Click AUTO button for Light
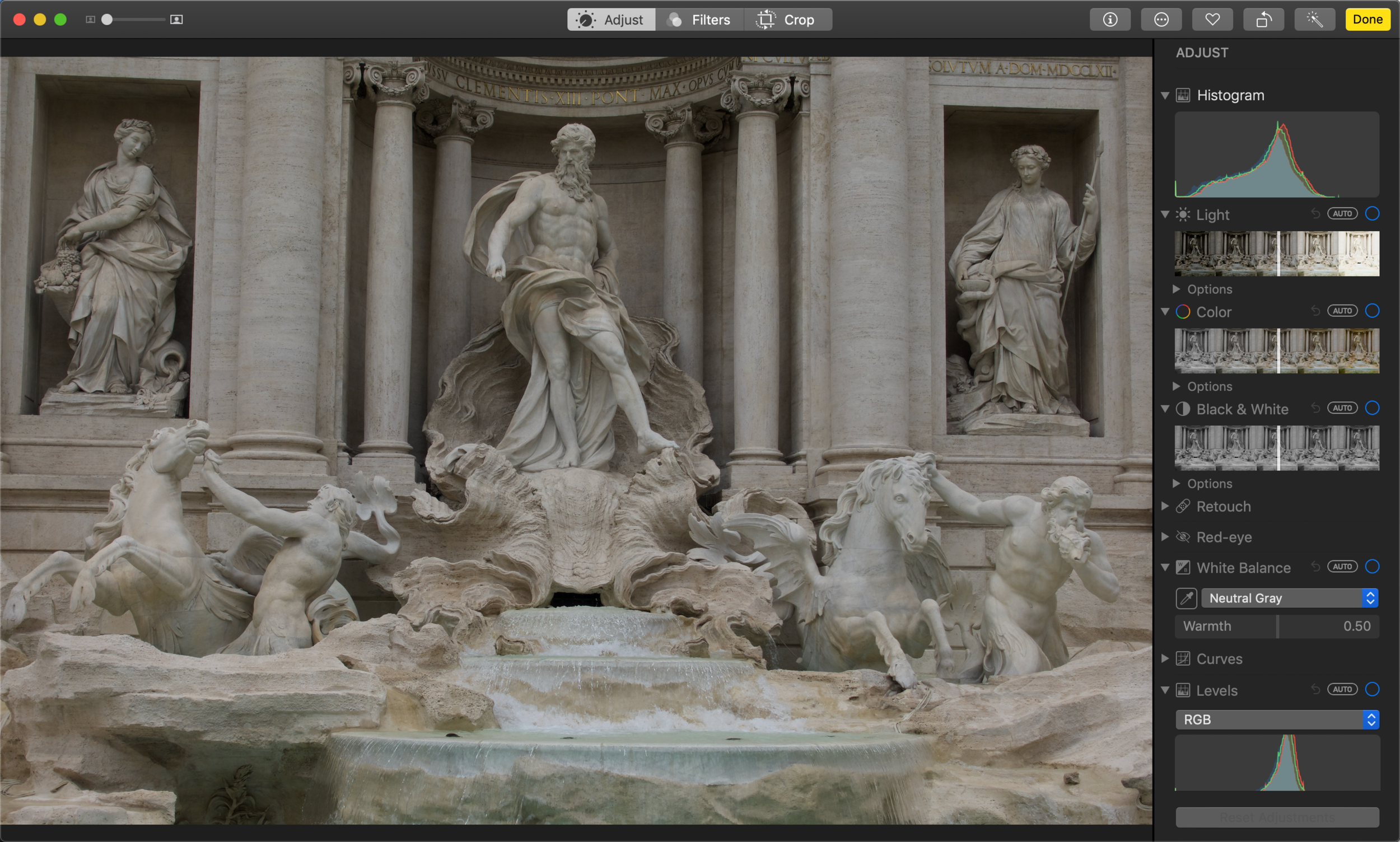Screen dimensions: 1400x842 point(1342,214)
